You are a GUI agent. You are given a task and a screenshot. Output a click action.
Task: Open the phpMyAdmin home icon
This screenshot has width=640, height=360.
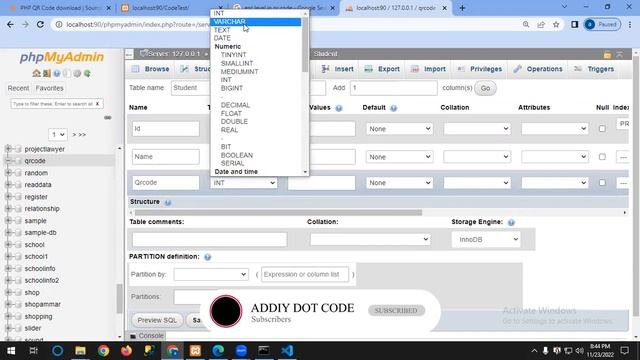(x=36, y=73)
